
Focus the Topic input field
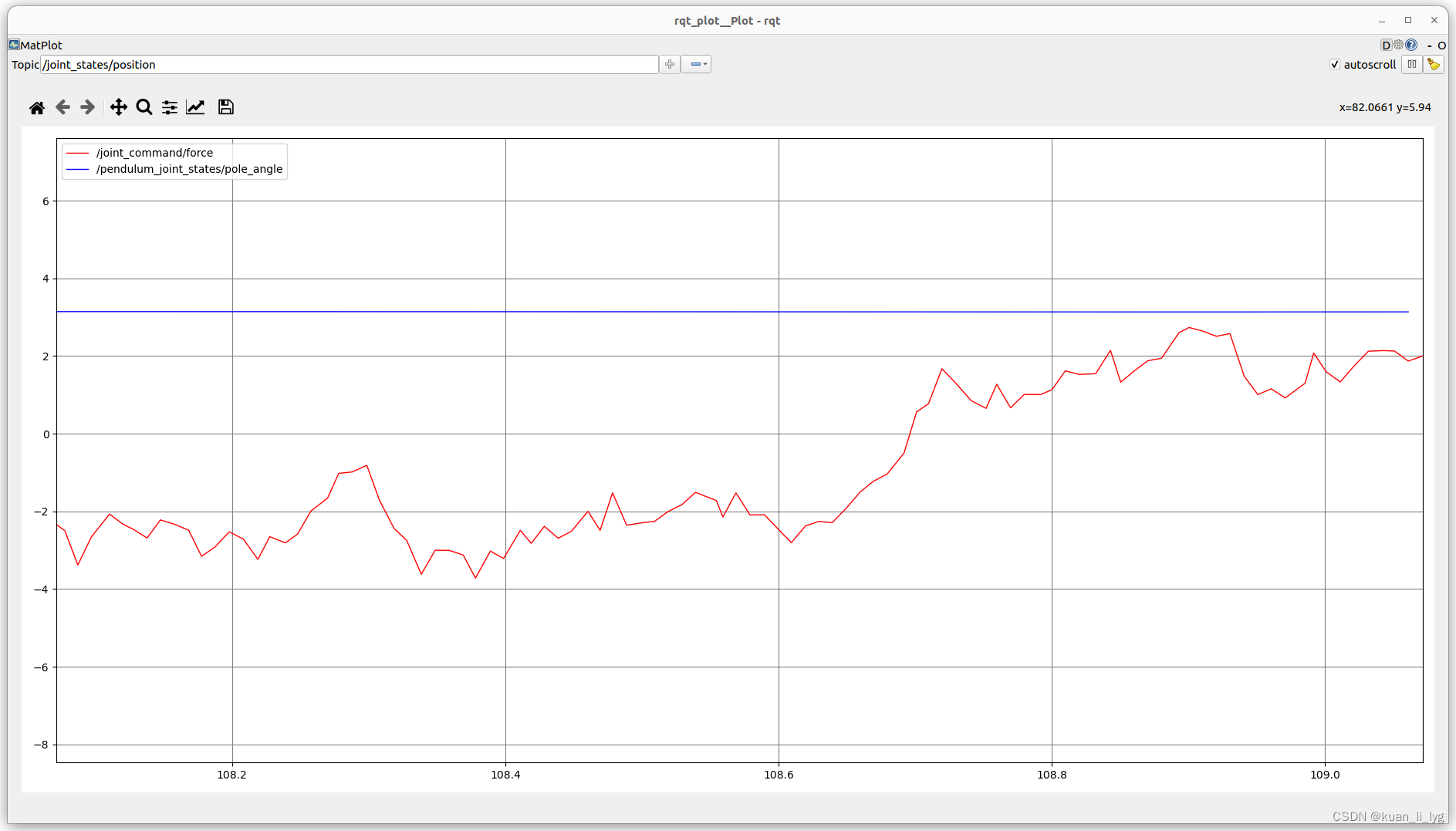(350, 65)
